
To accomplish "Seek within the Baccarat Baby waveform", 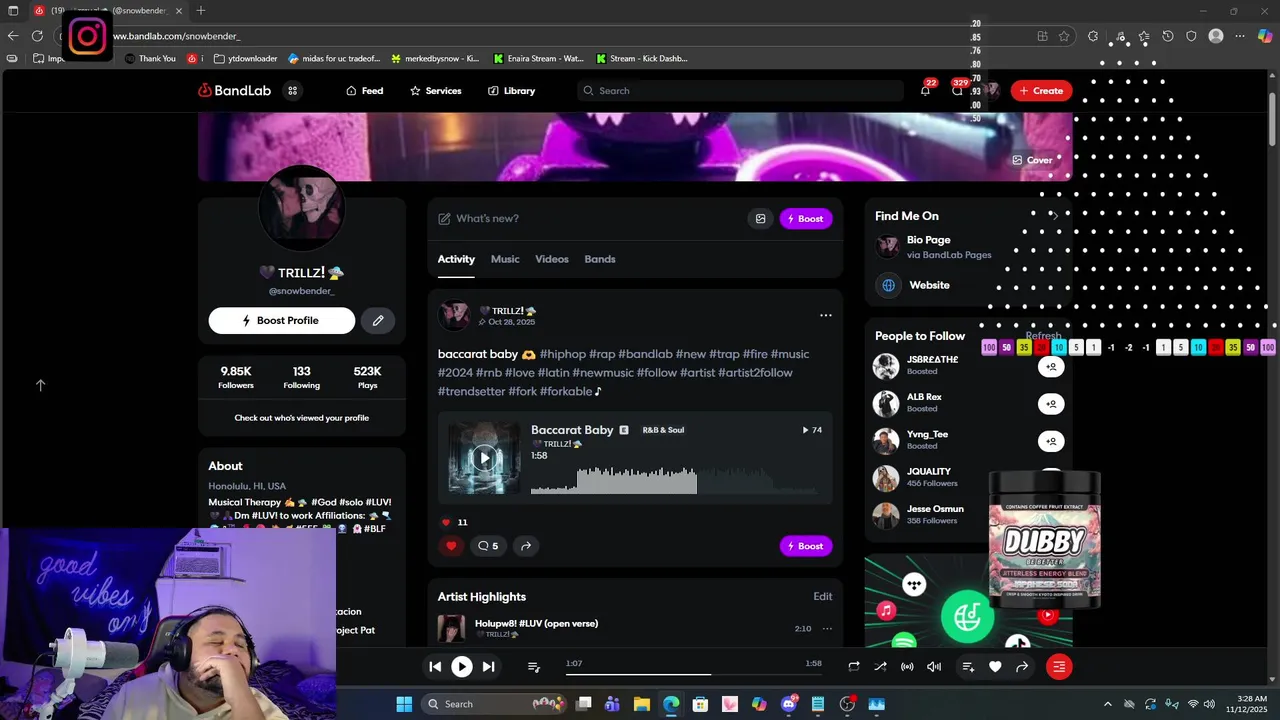I will pos(674,481).
